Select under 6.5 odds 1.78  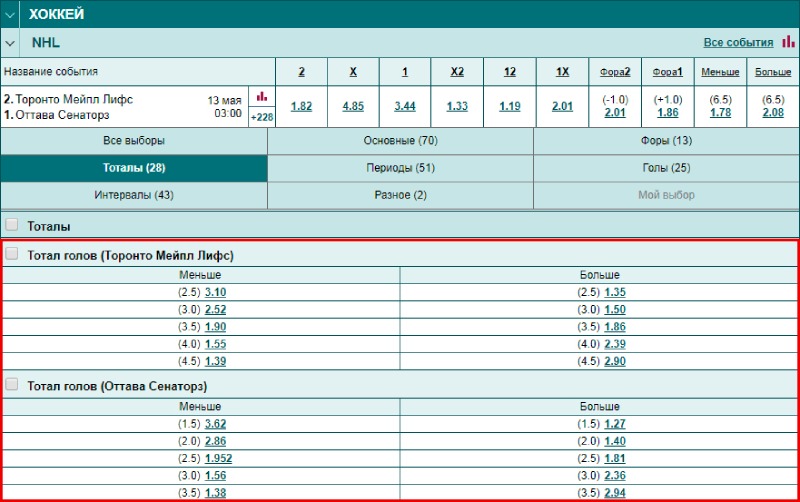[x=720, y=112]
